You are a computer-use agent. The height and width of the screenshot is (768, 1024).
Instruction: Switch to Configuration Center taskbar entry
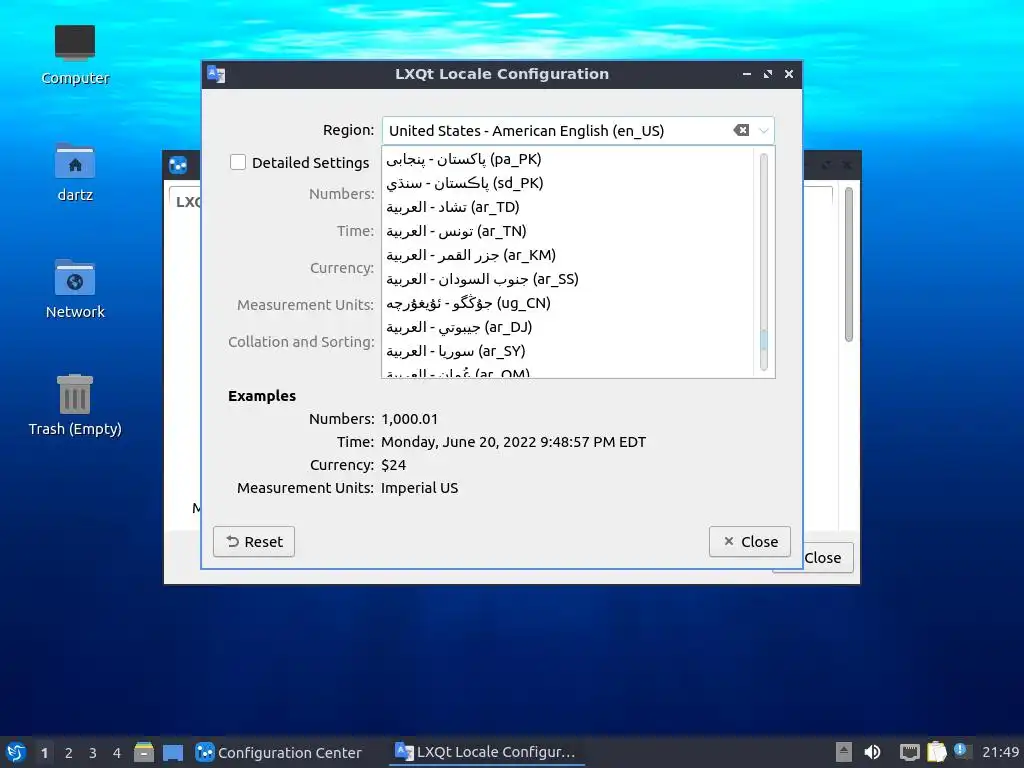[279, 752]
